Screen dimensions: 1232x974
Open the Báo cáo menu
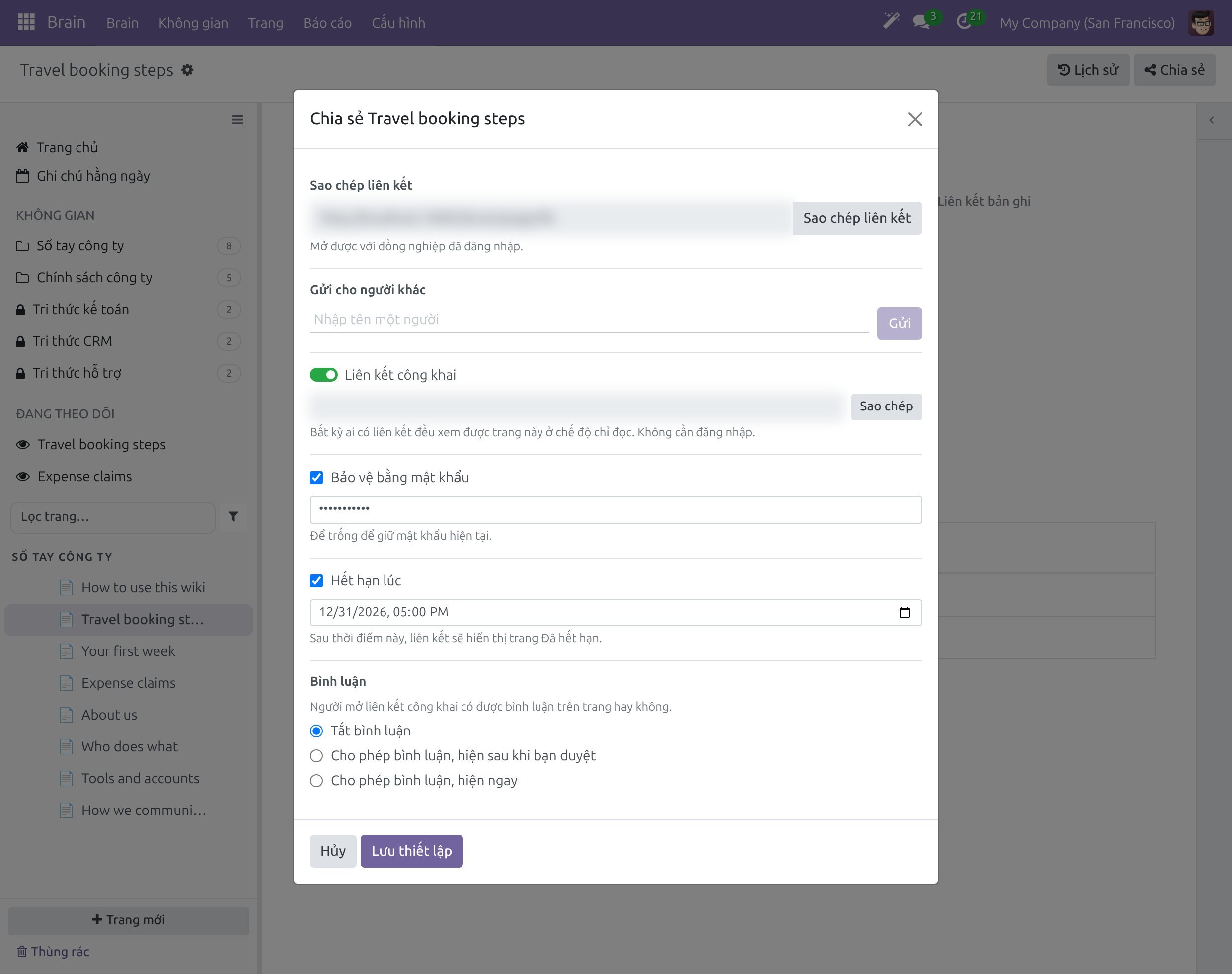pos(327,23)
